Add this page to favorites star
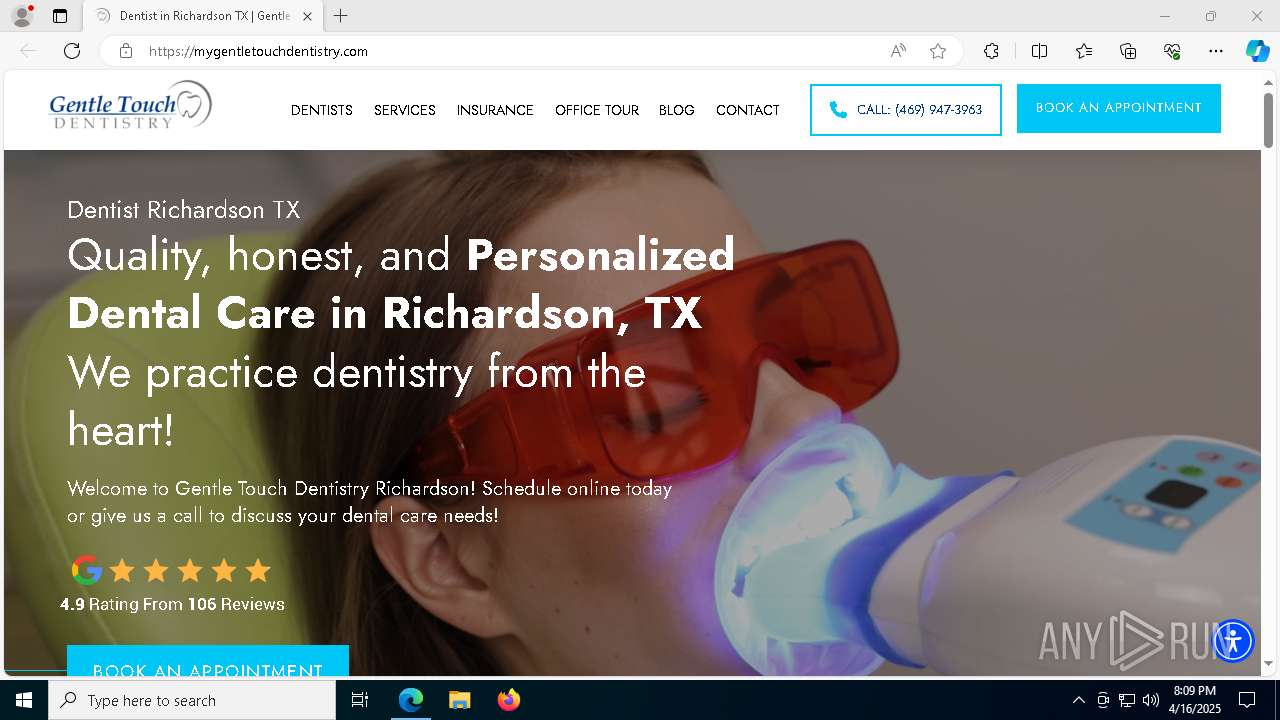 point(938,51)
